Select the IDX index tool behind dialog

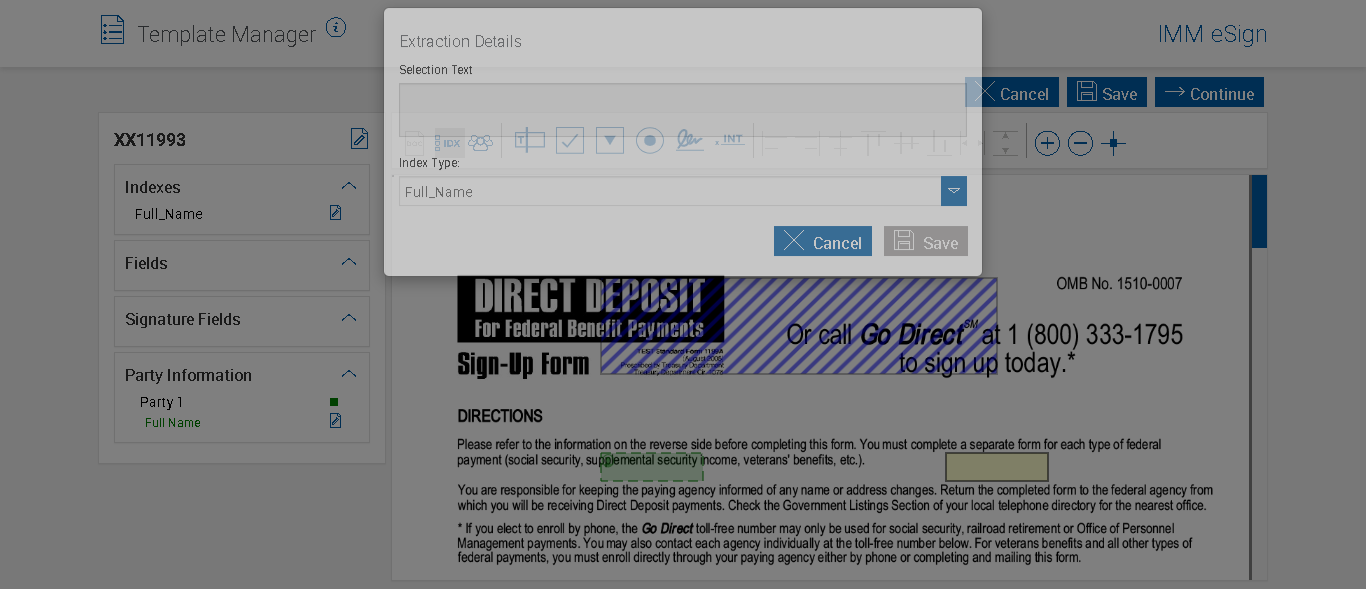click(x=450, y=143)
